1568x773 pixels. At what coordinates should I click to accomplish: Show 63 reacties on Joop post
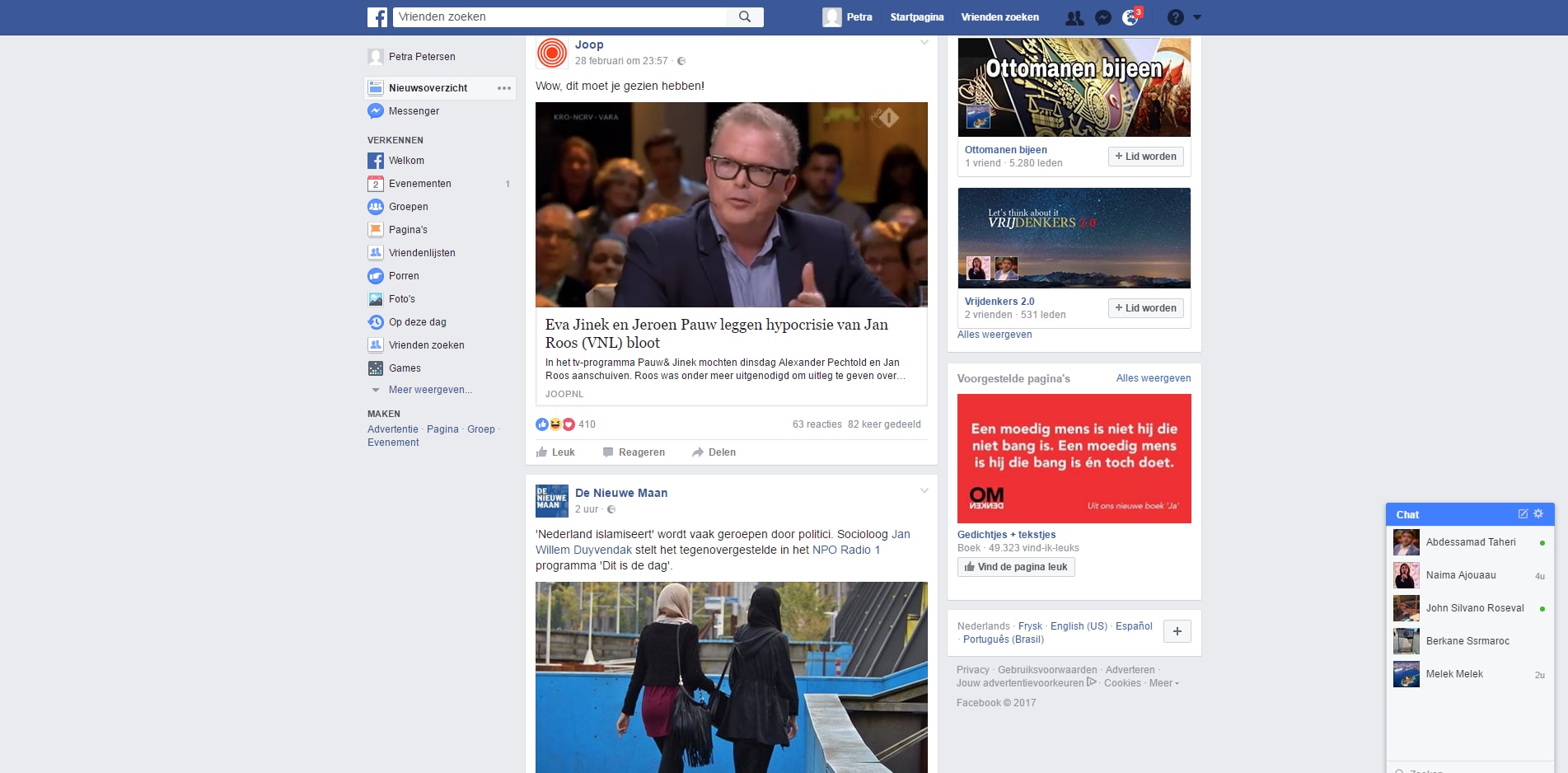pyautogui.click(x=817, y=424)
